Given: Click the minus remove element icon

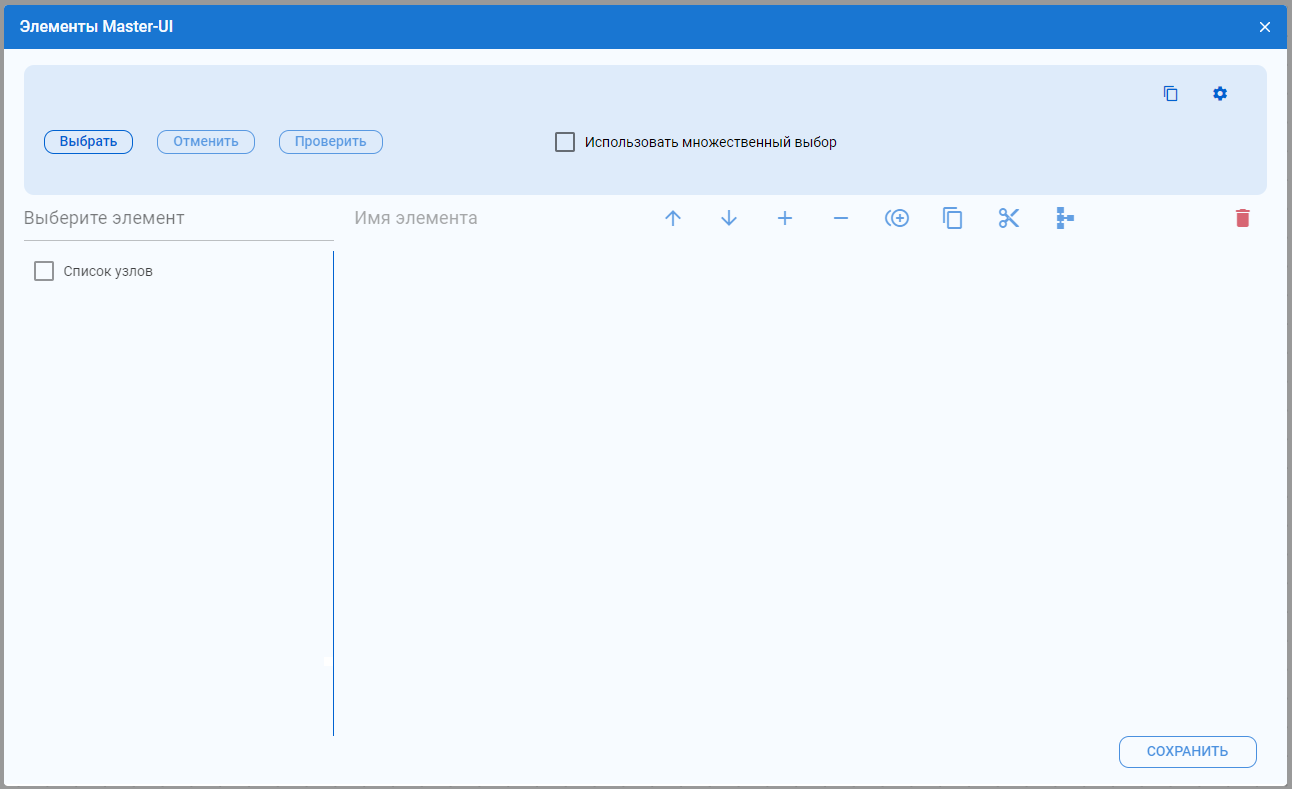Looking at the screenshot, I should (x=841, y=218).
